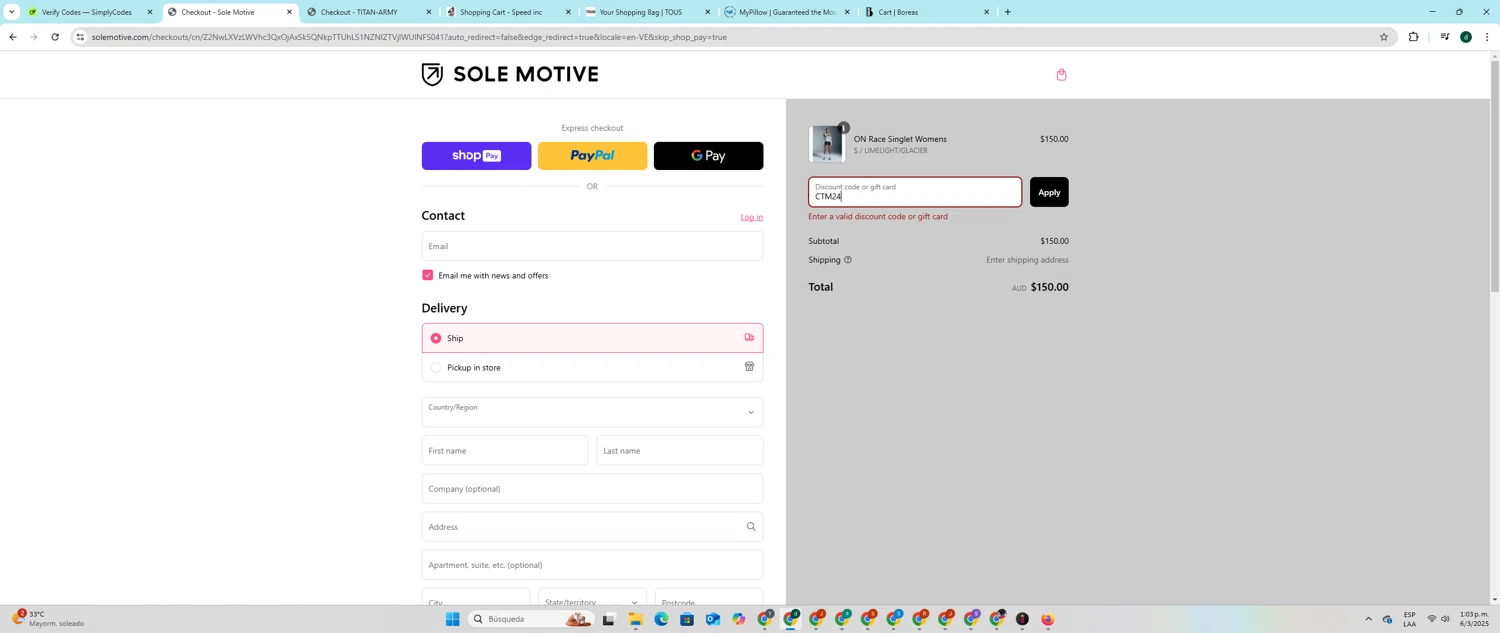
Task: Click the Last name field
Action: (680, 451)
